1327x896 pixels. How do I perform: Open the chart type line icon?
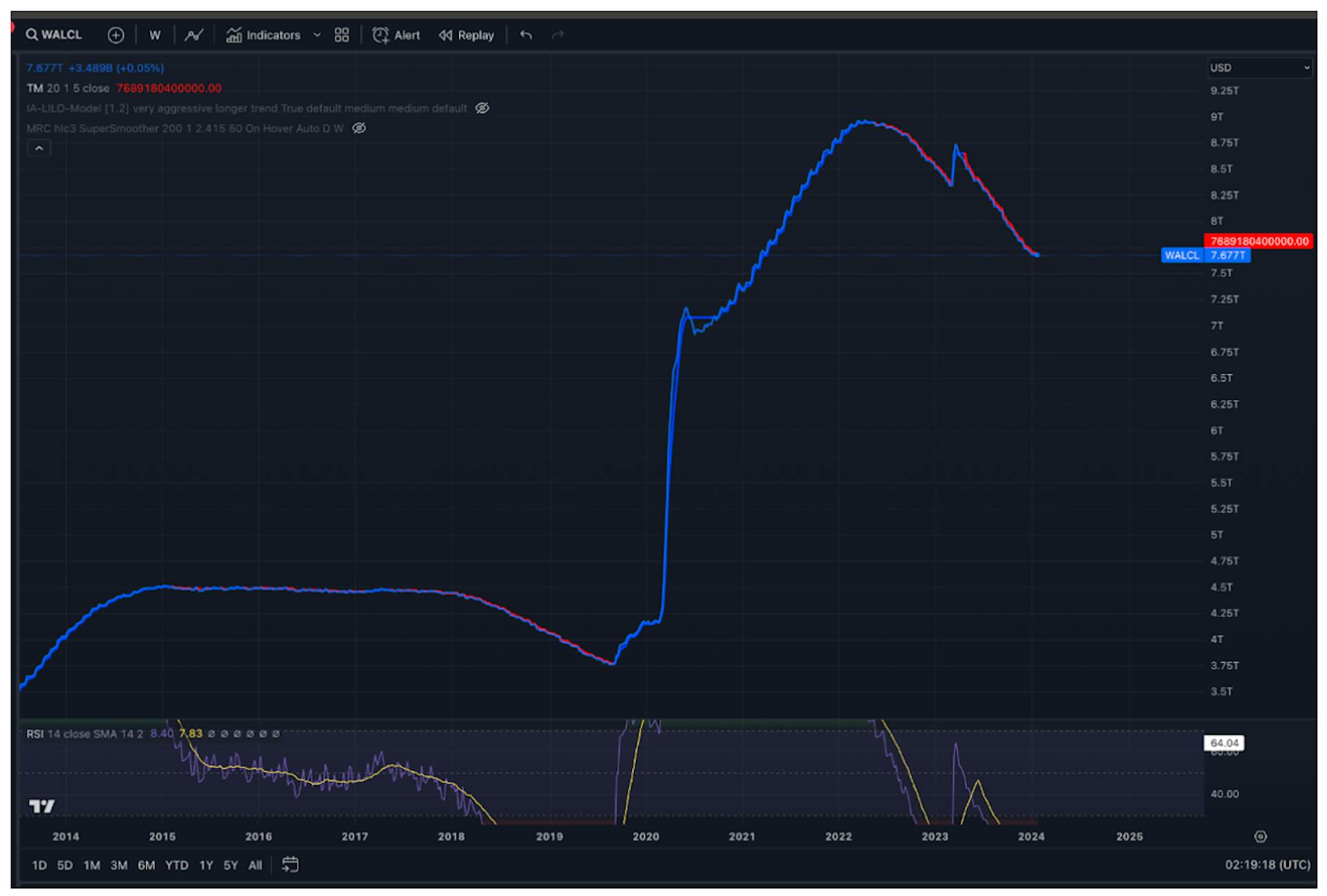point(194,35)
